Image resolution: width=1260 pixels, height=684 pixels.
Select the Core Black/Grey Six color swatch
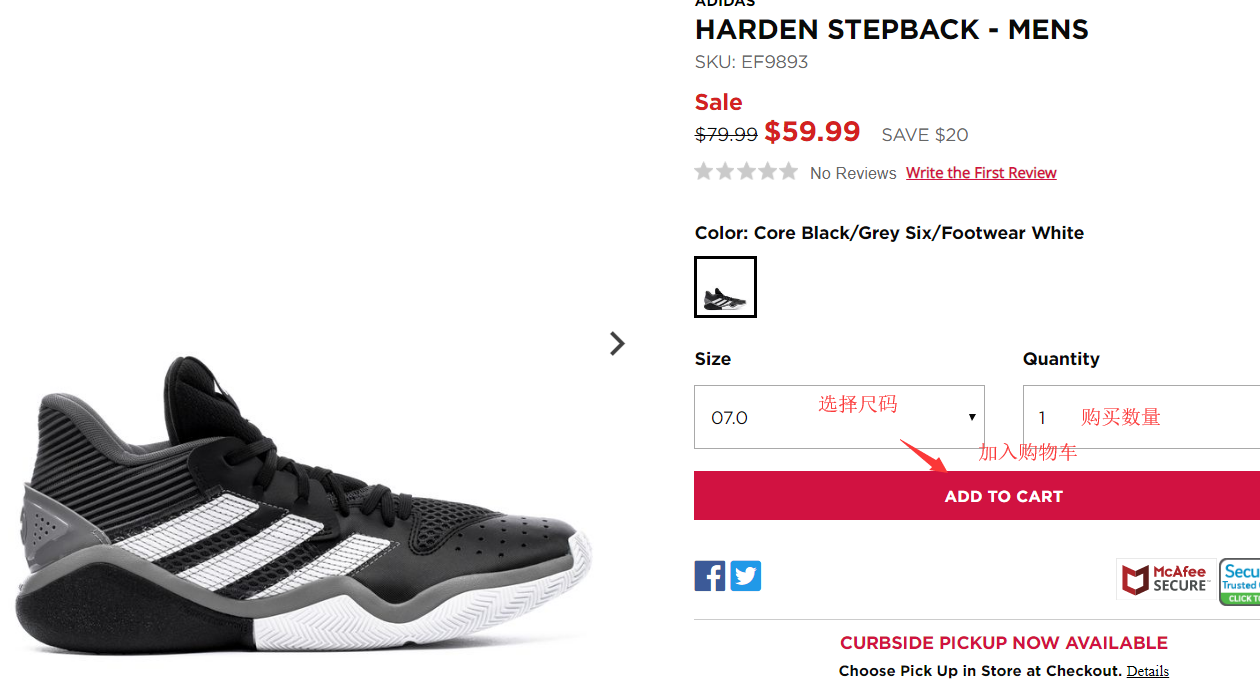tap(725, 287)
